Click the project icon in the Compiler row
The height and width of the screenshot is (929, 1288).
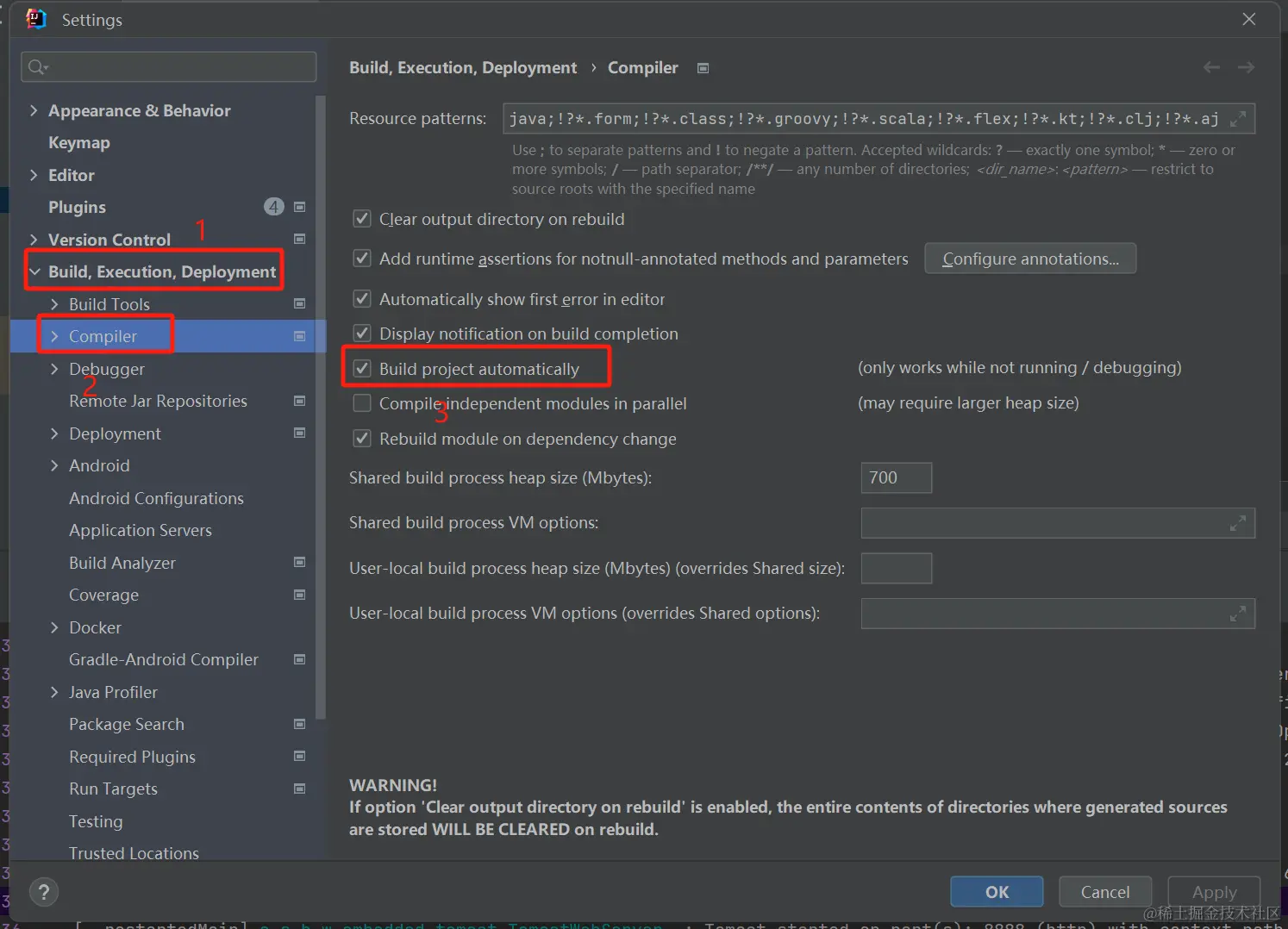(300, 336)
